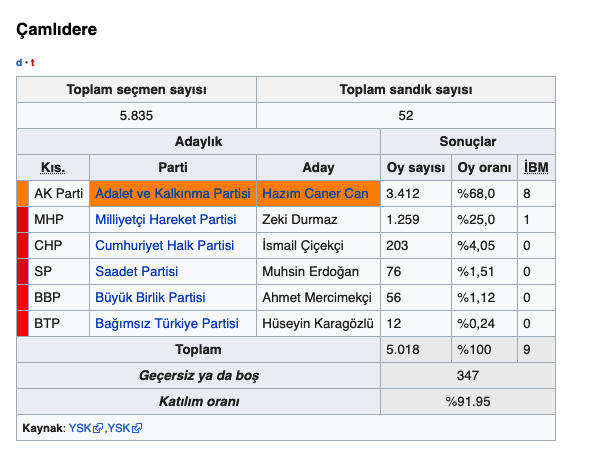Click the 'Kıs.' abbreviation header

tap(53, 167)
